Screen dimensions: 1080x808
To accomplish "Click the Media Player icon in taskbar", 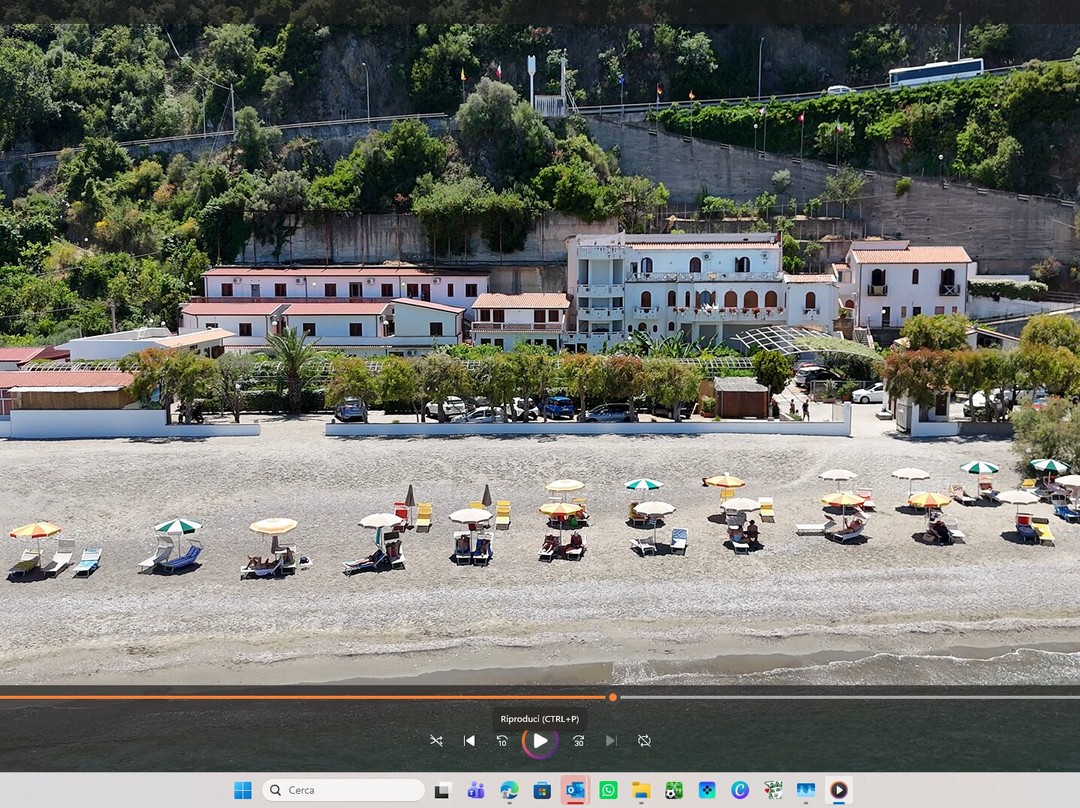I will click(x=839, y=790).
